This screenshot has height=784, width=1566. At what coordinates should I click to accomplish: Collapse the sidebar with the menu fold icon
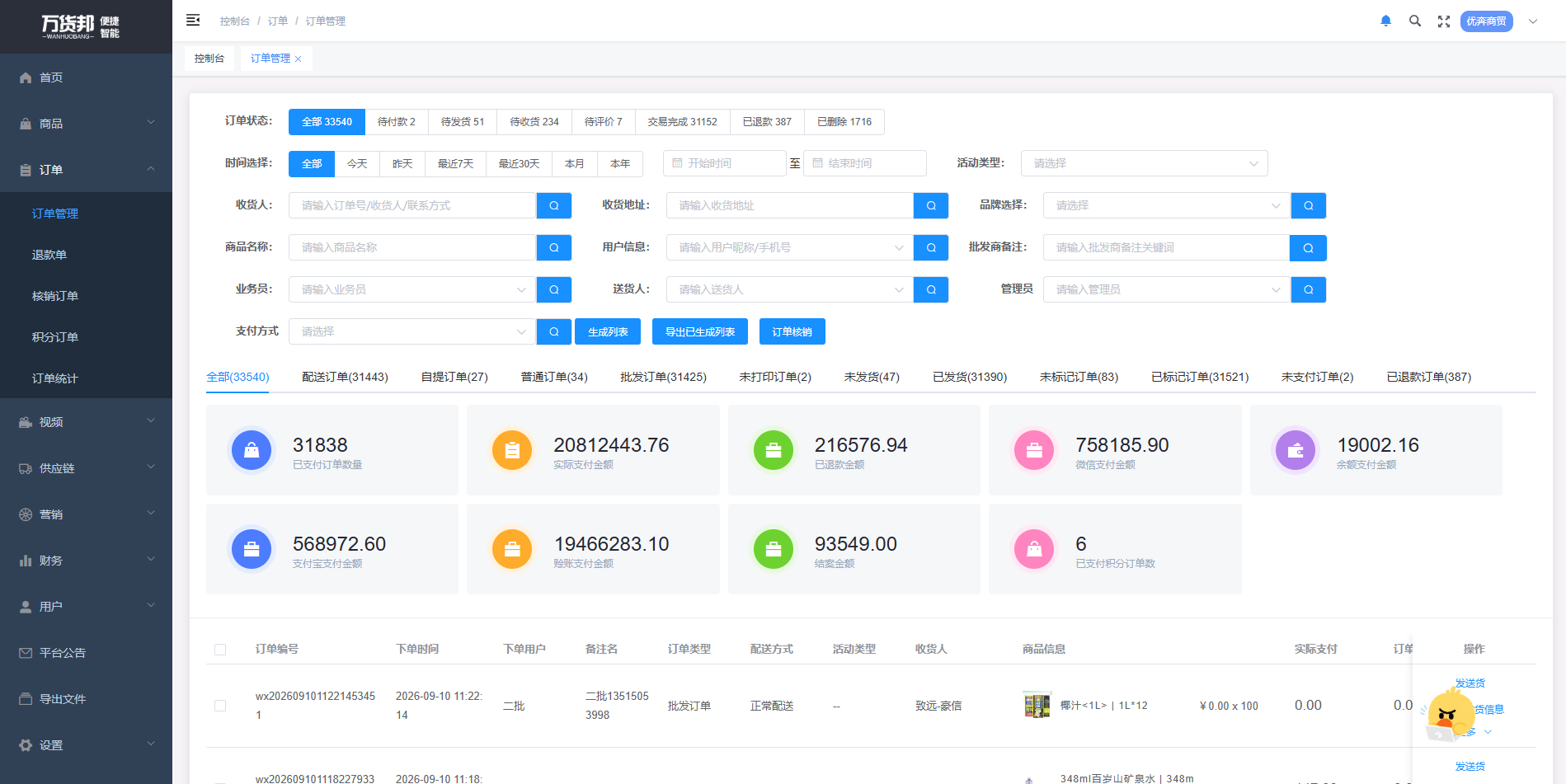(193, 21)
